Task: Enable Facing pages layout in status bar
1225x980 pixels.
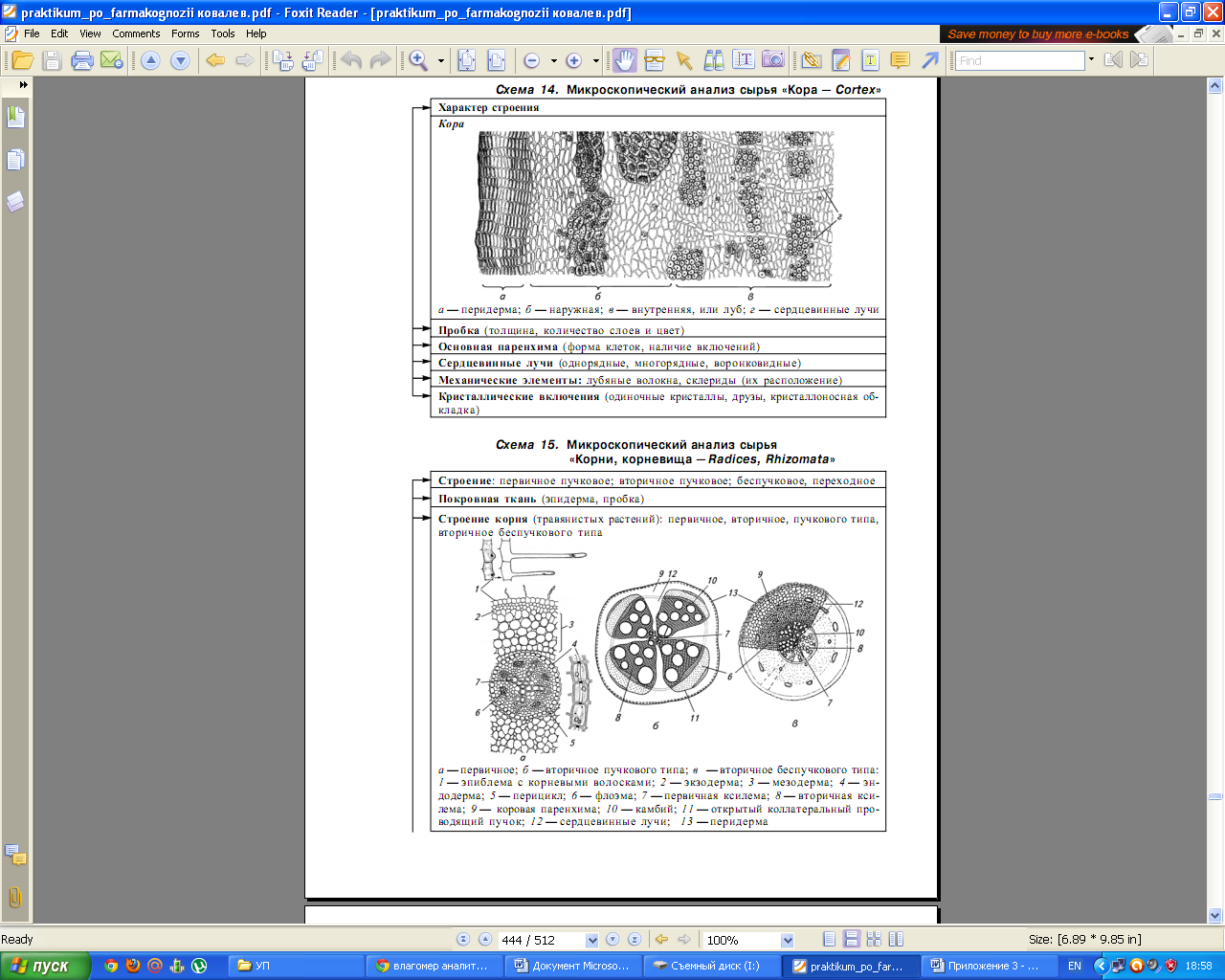Action: [x=897, y=940]
